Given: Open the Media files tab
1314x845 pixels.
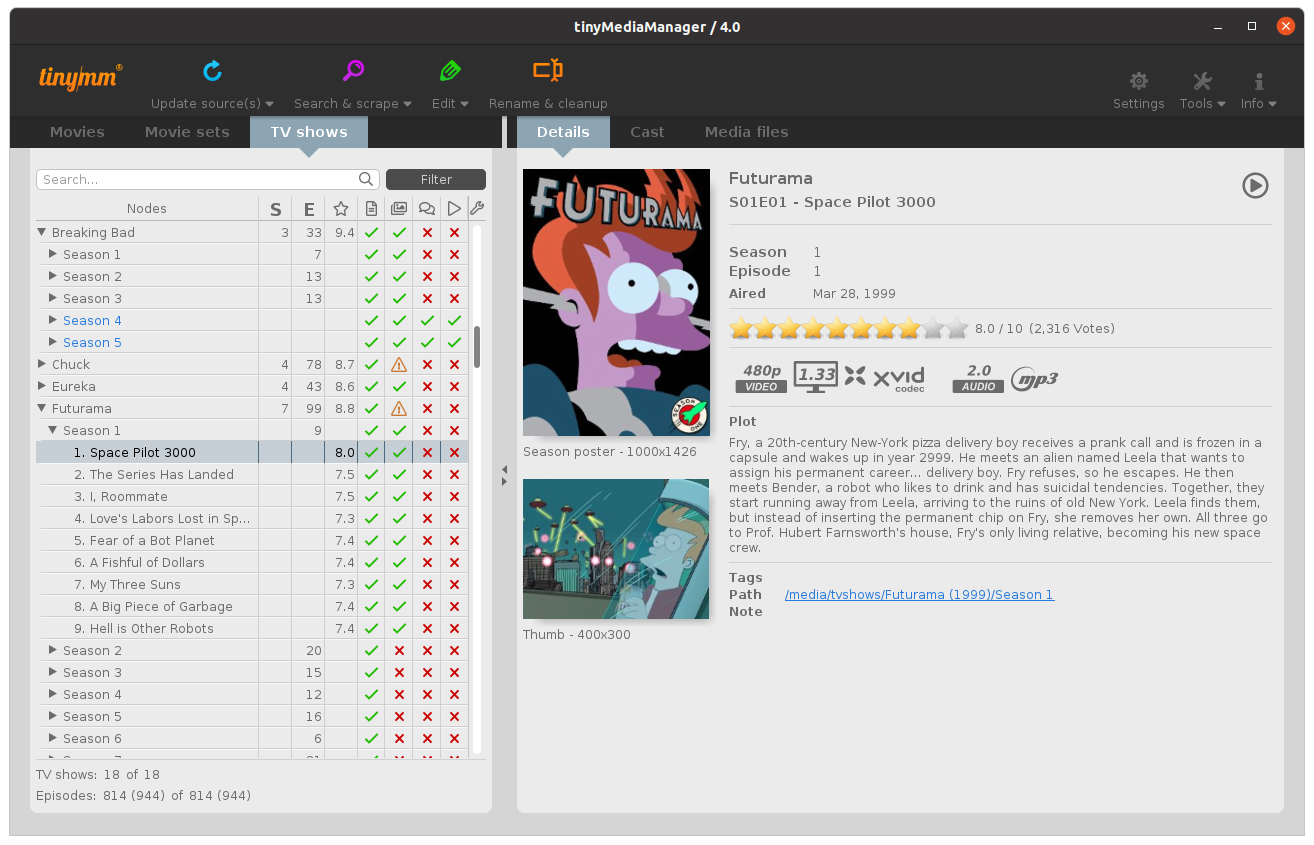Looking at the screenshot, I should (746, 132).
